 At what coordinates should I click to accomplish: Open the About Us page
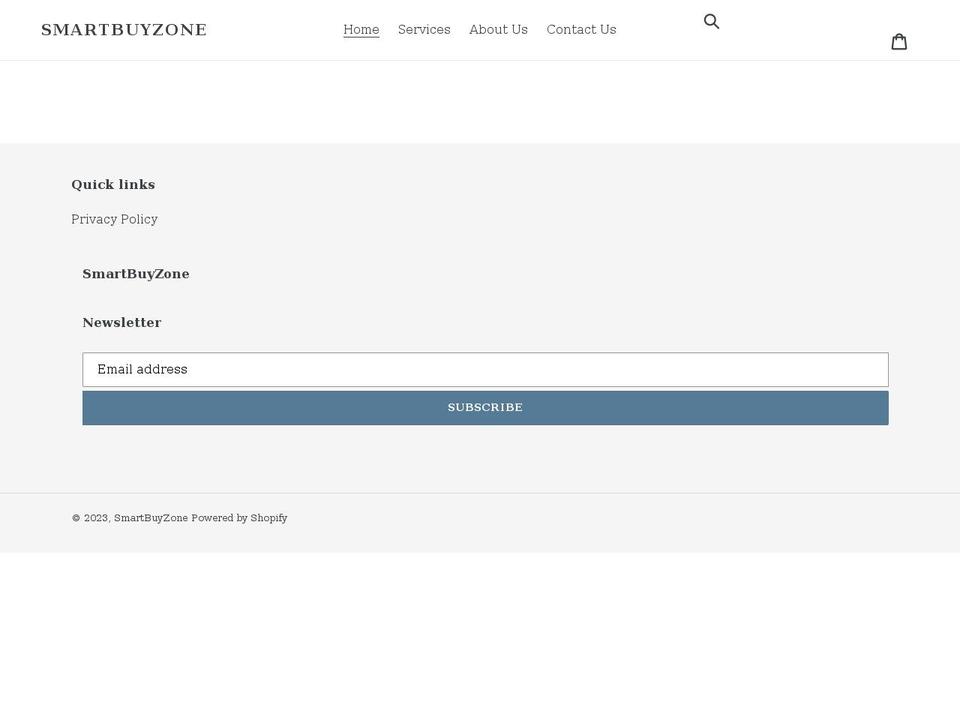coord(498,29)
